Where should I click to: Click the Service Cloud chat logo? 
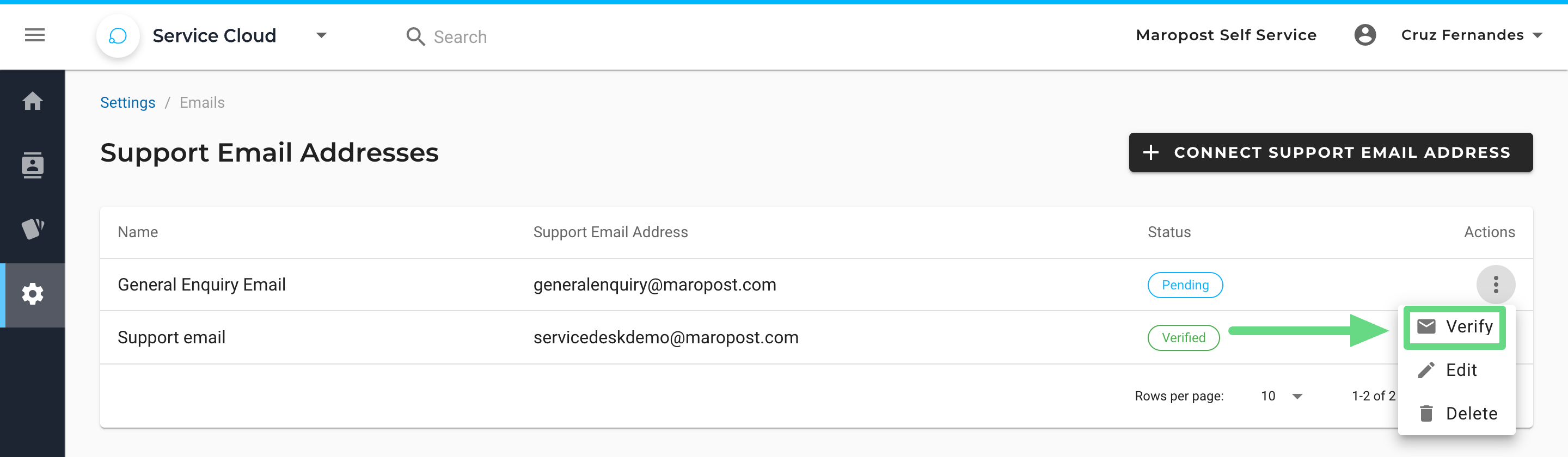118,36
